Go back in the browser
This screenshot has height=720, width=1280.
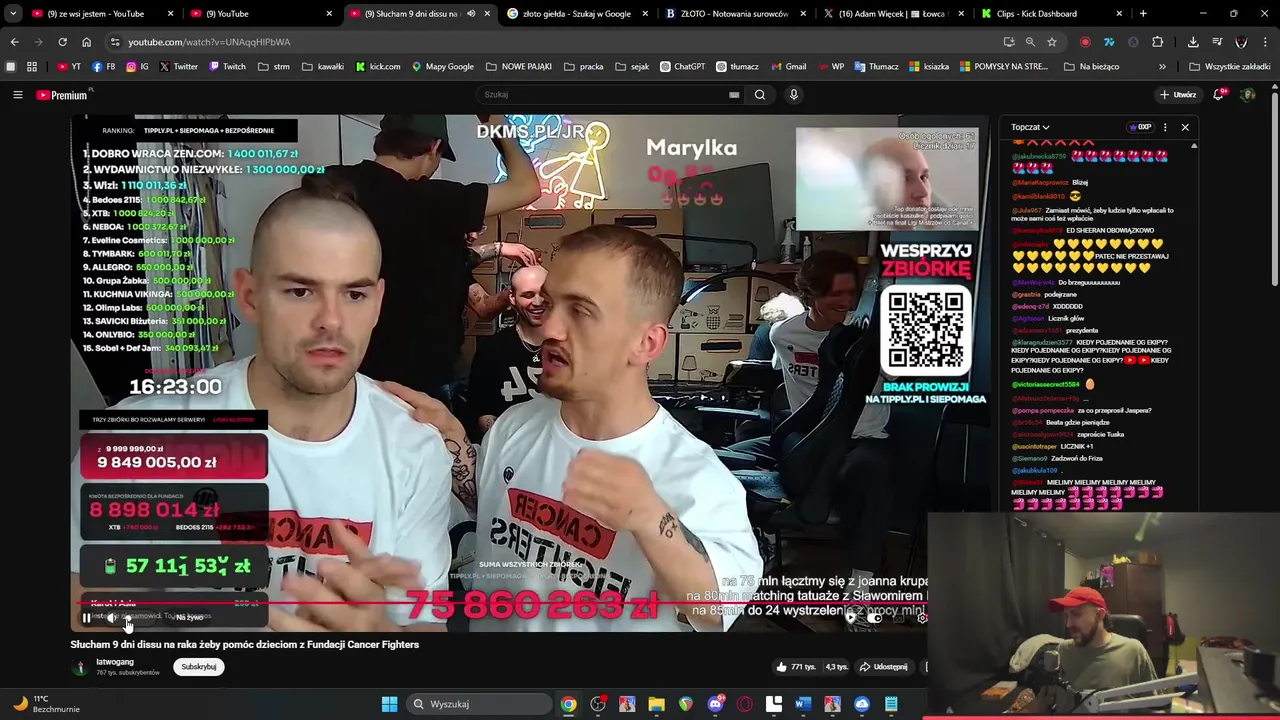(14, 42)
